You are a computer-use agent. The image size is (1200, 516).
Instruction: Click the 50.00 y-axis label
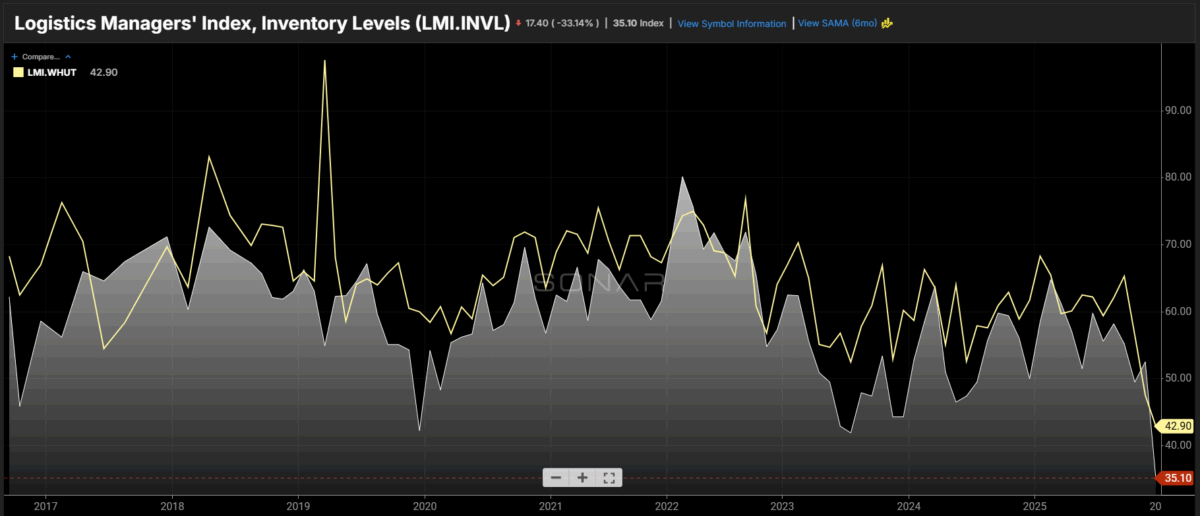coord(1180,378)
